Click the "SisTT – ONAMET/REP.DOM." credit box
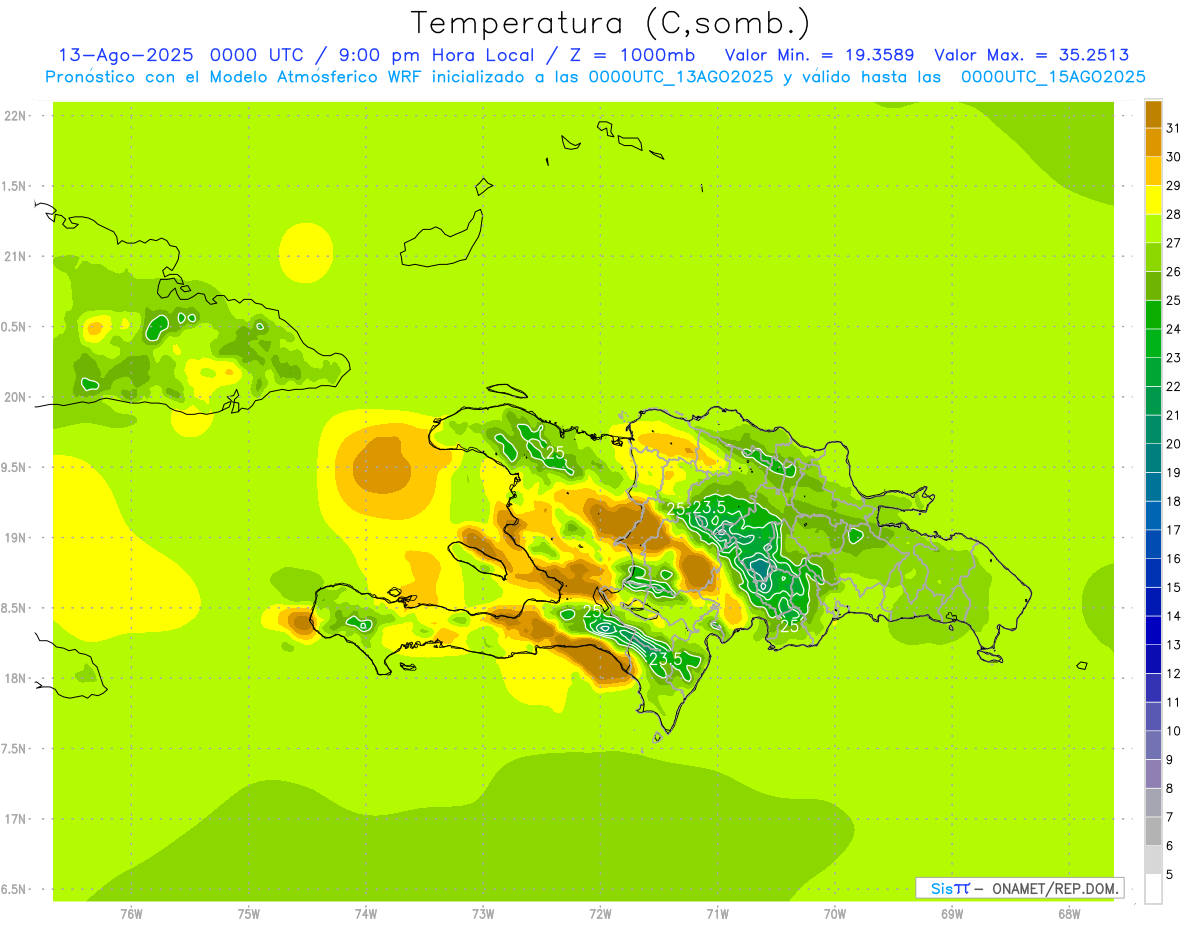Image resolution: width=1200 pixels, height=927 pixels. pyautogui.click(x=1019, y=888)
